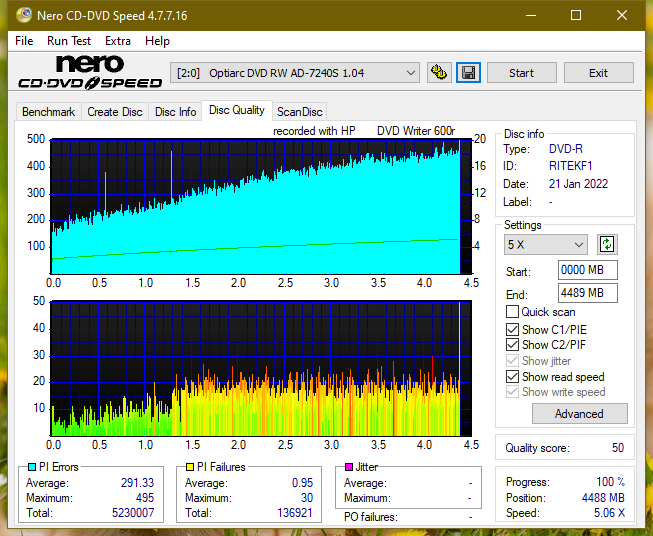The image size is (653, 536).
Task: Switch to the Benchmark tab
Action: tap(49, 112)
